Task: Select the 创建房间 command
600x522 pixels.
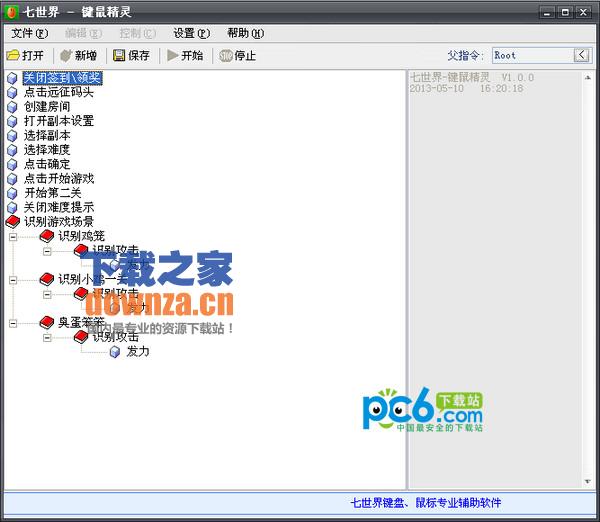Action: 47,107
